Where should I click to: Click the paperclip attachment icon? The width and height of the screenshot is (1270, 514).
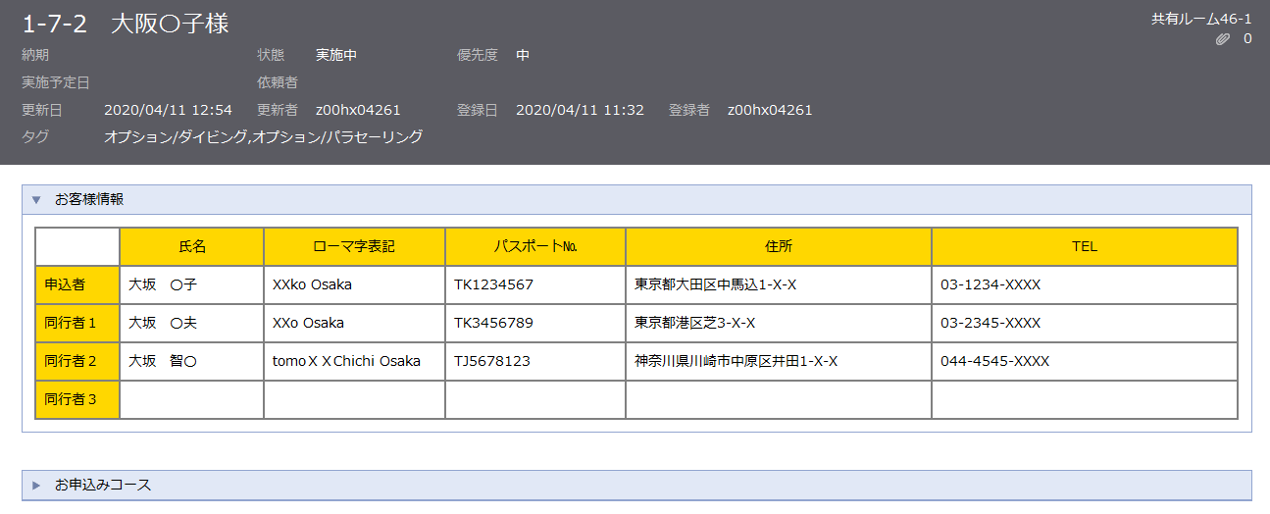click(x=1221, y=39)
